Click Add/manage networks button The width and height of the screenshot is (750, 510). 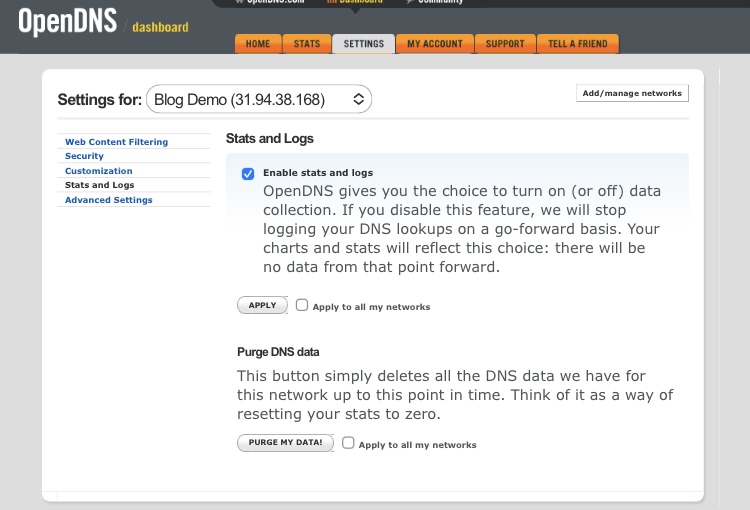[x=632, y=93]
